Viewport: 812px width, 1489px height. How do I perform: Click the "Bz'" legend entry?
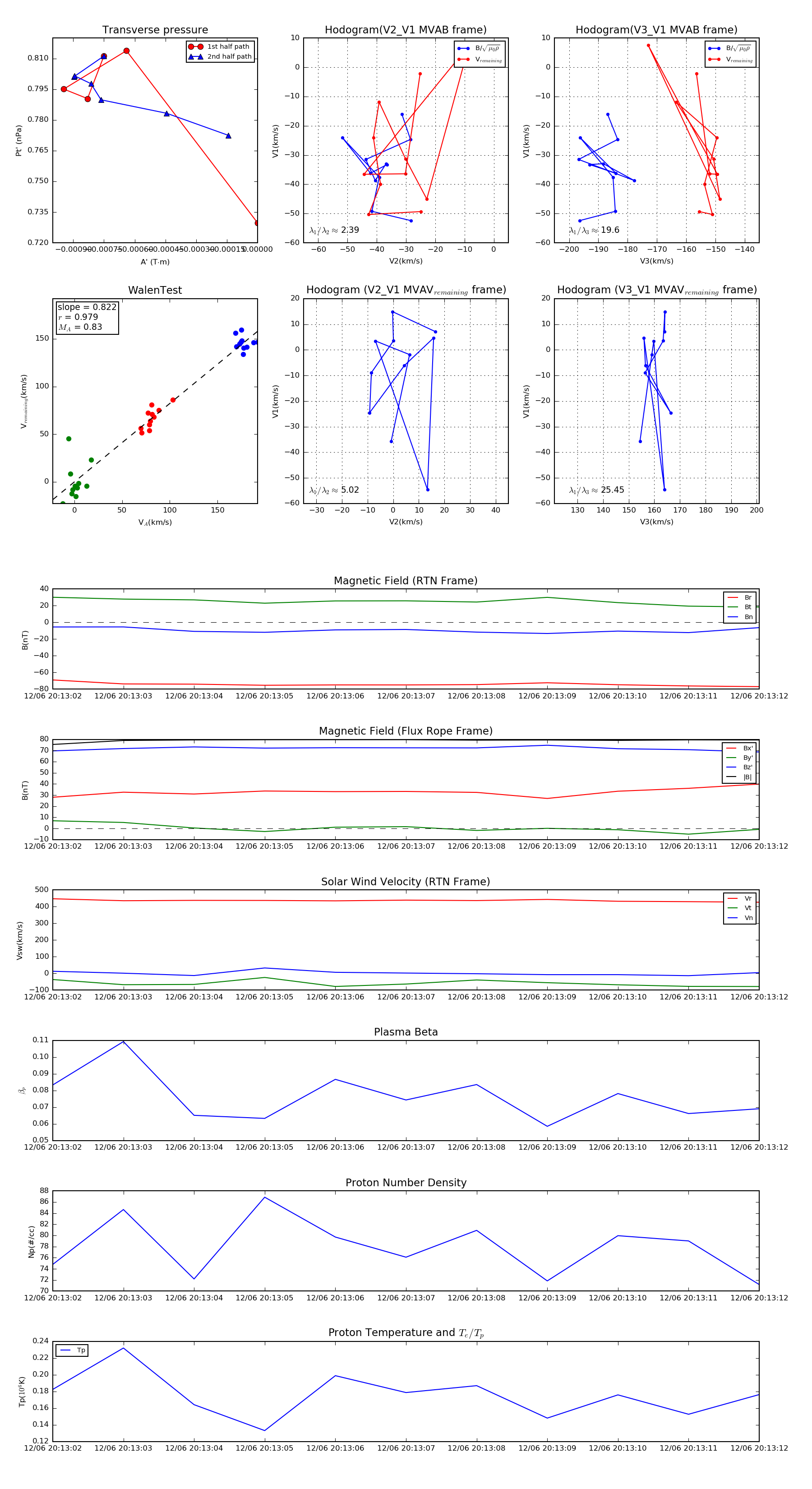pos(739,768)
